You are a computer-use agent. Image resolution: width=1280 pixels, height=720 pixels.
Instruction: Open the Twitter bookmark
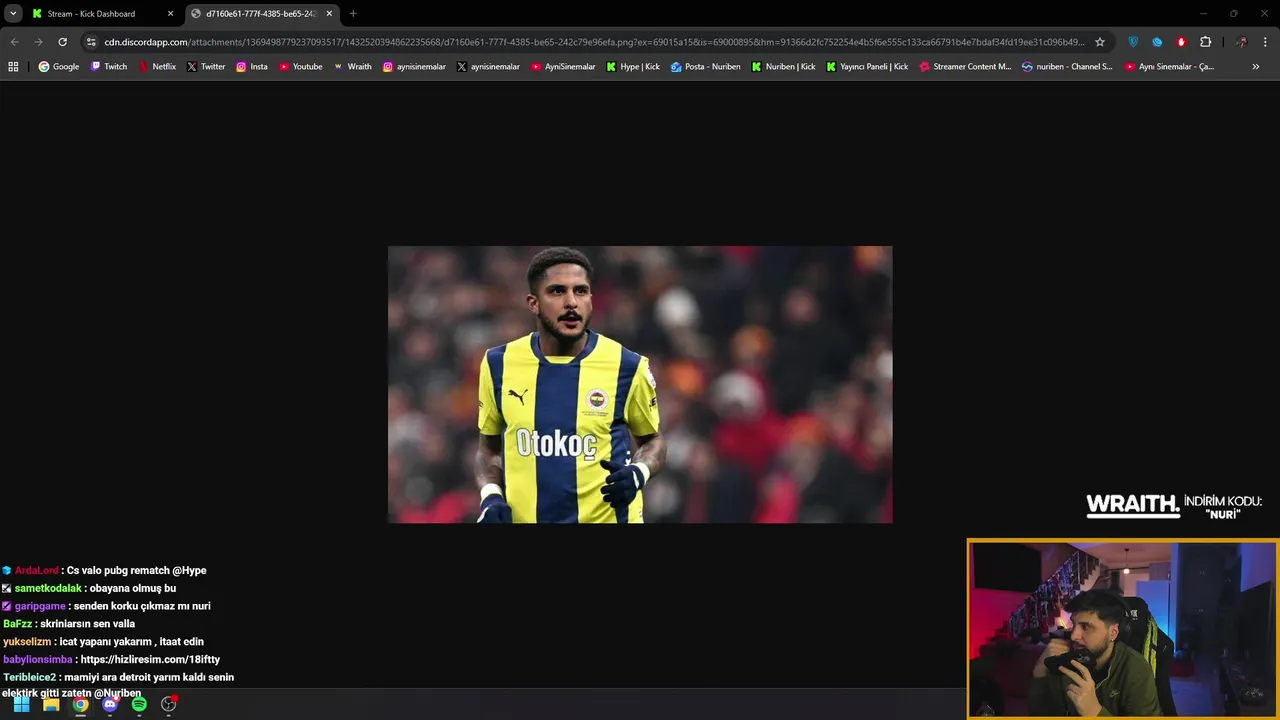[x=206, y=67]
